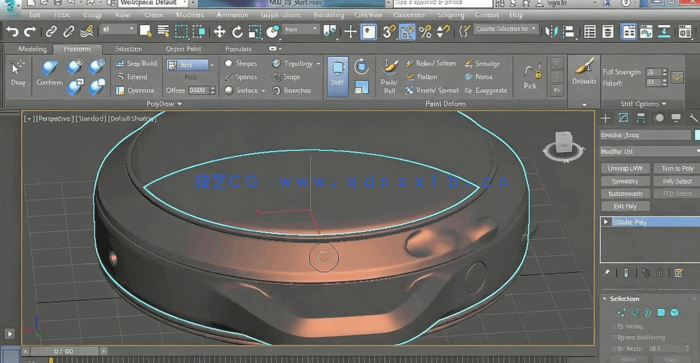Switch to the Object Paint tab

point(183,49)
